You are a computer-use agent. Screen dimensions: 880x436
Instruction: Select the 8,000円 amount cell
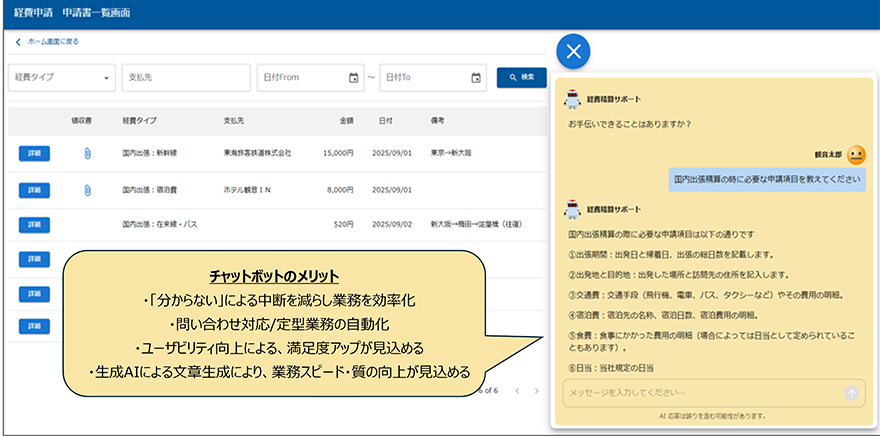click(x=340, y=190)
